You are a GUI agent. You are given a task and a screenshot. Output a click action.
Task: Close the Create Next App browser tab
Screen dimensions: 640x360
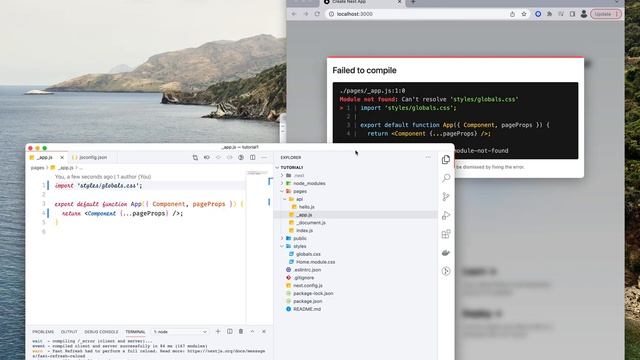(x=400, y=2)
